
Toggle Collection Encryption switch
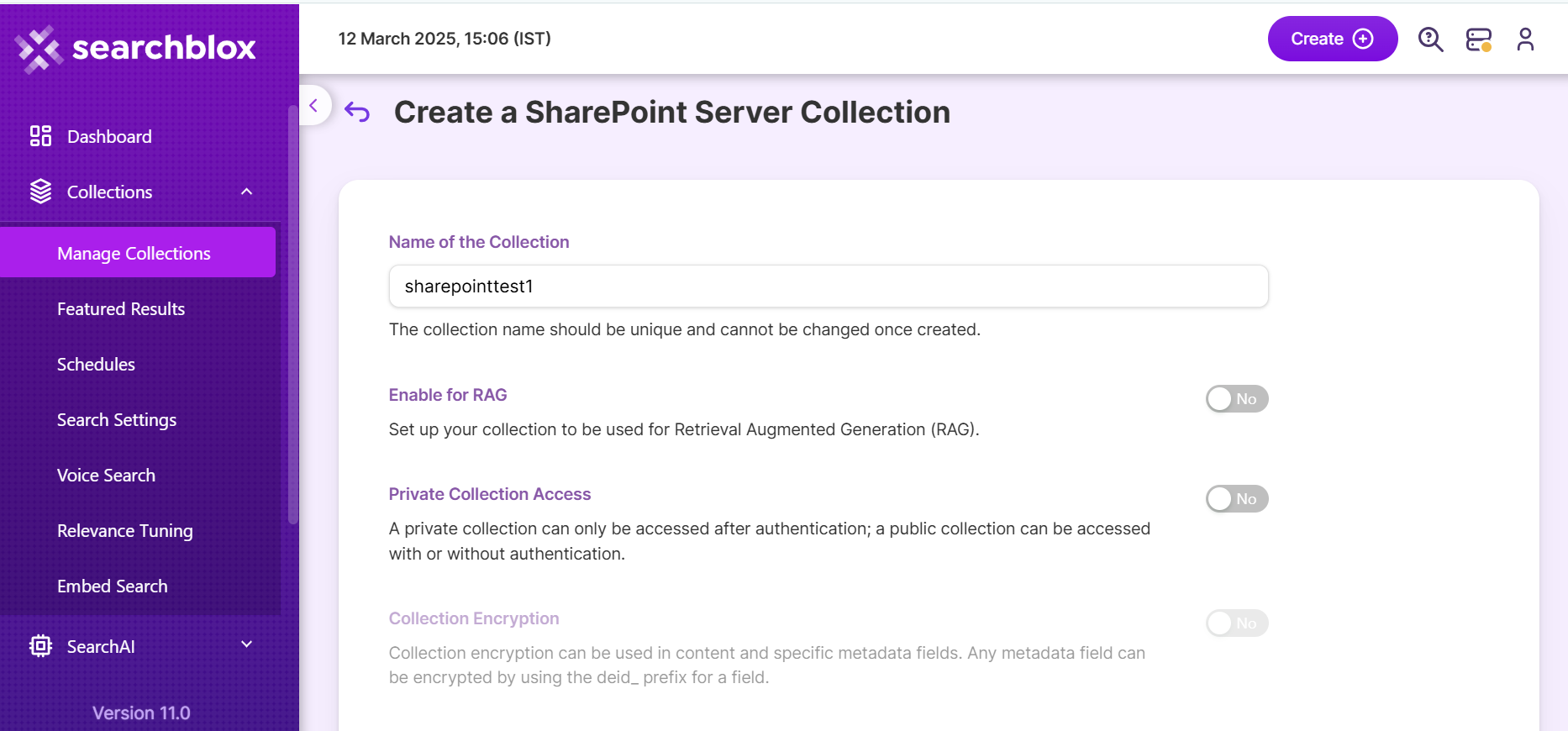pos(1237,623)
